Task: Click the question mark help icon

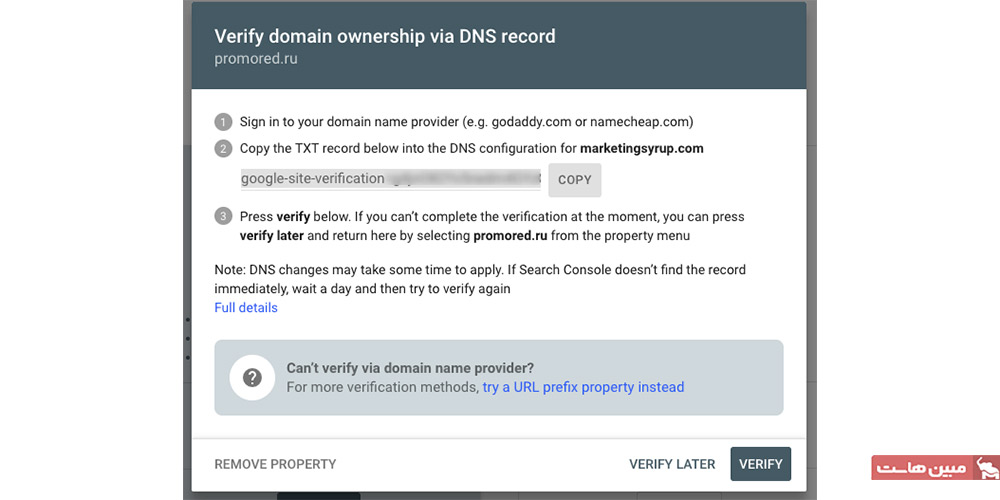Action: click(252, 377)
